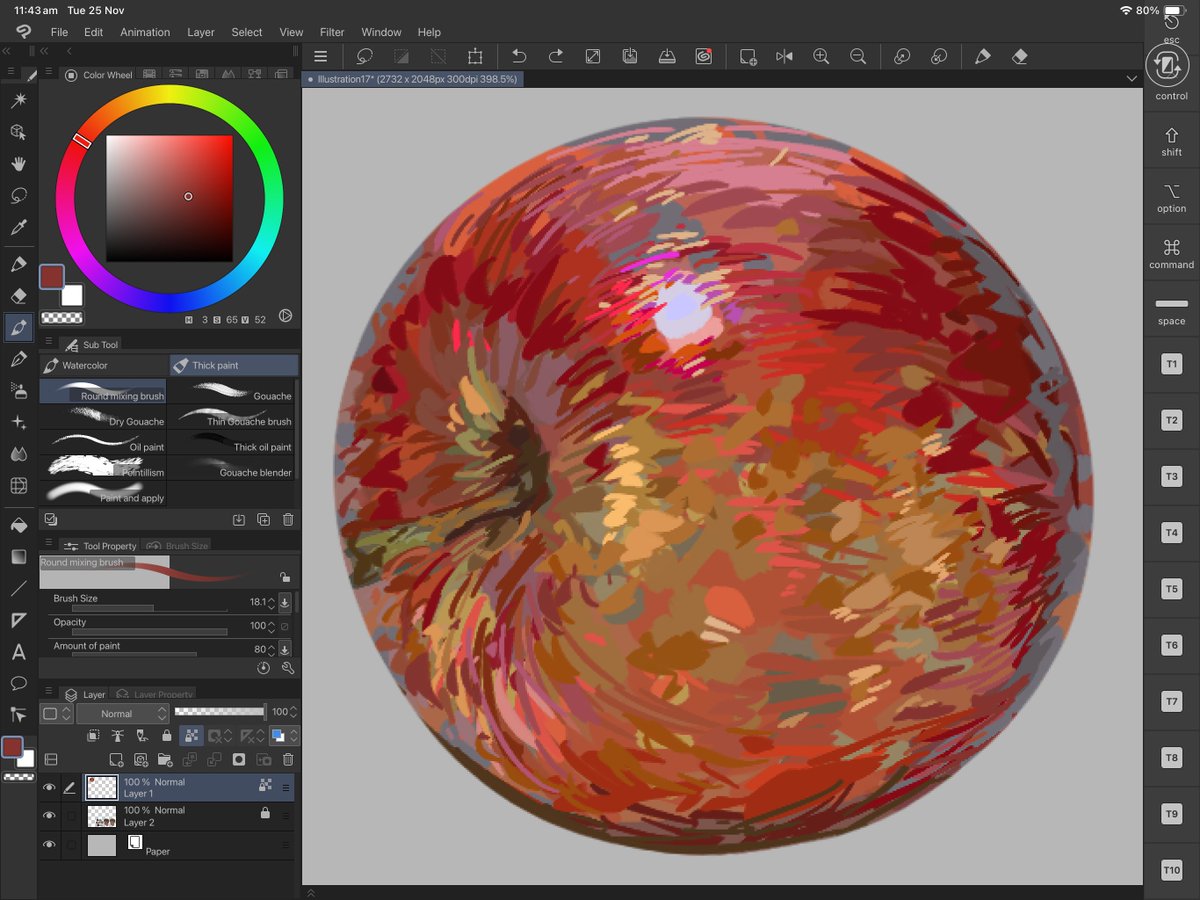Toggle Clip to layer below

point(93,736)
